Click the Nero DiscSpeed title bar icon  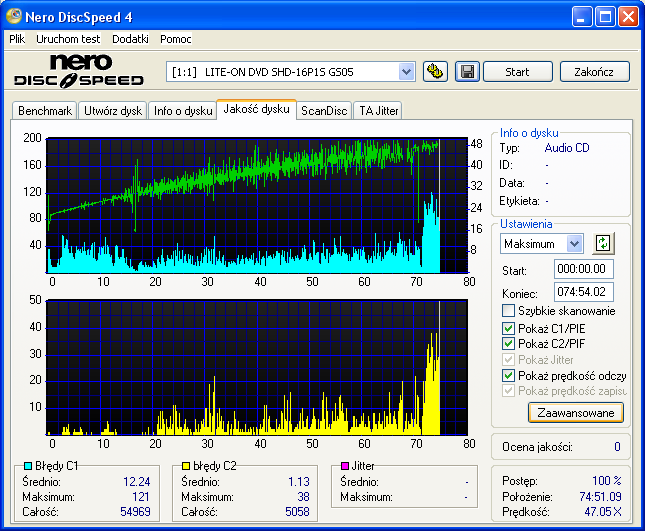(x=14, y=16)
